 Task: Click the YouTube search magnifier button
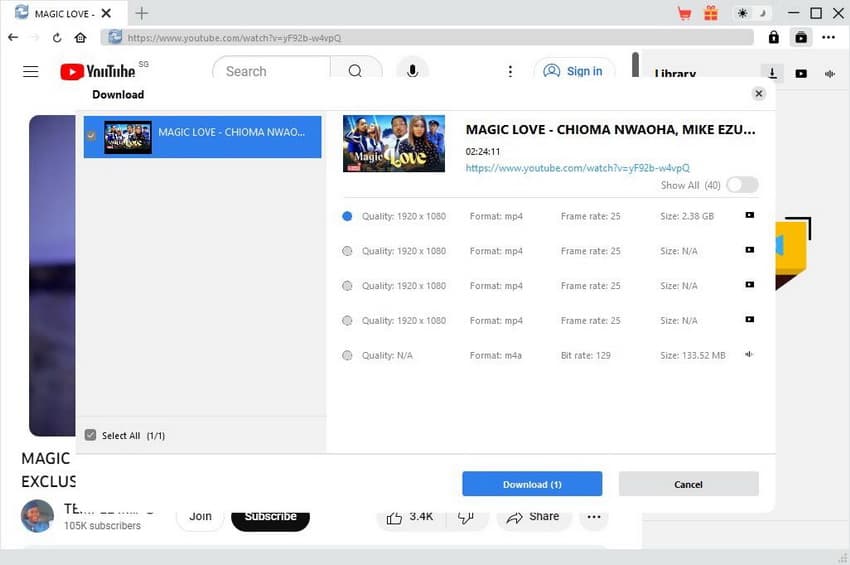(355, 71)
